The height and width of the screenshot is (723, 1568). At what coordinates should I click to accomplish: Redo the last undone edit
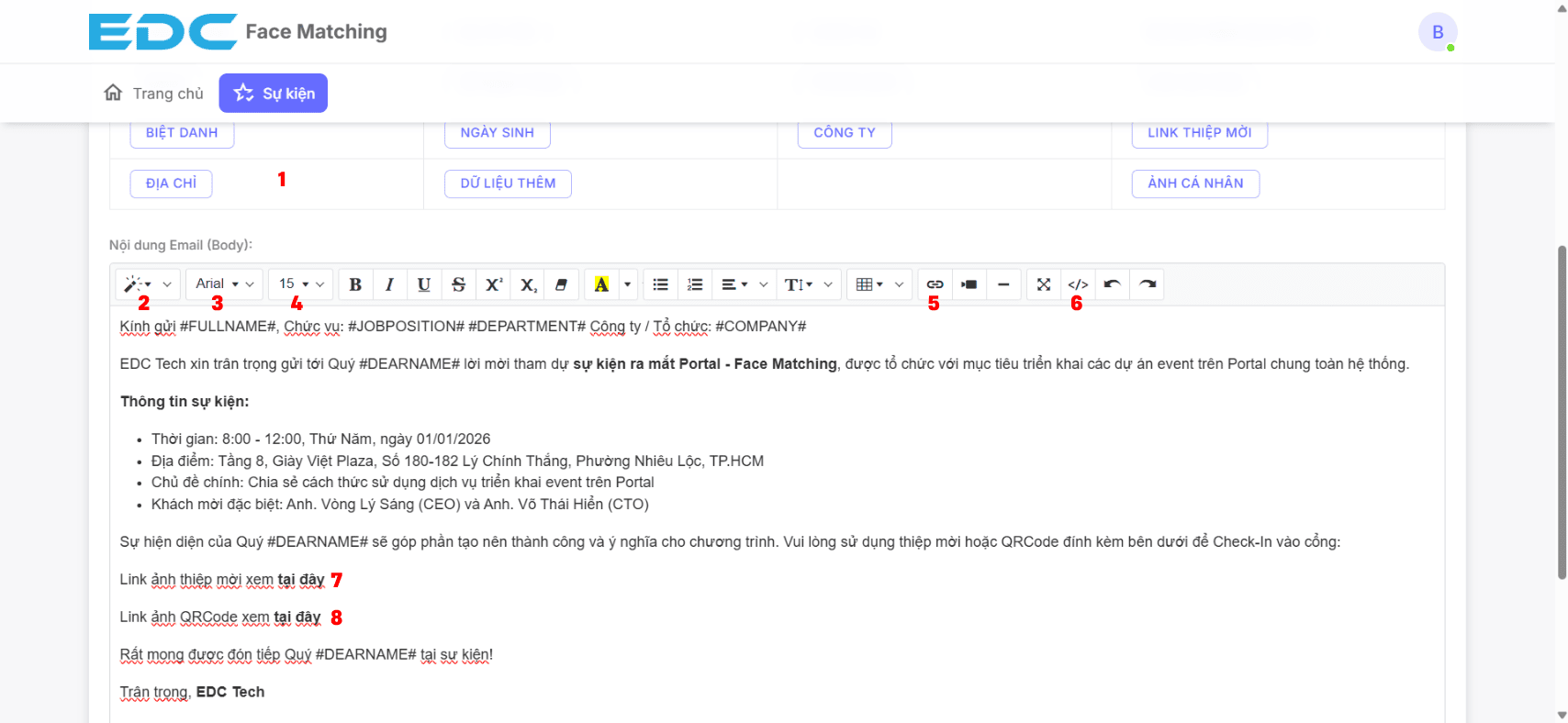pyautogui.click(x=1148, y=284)
